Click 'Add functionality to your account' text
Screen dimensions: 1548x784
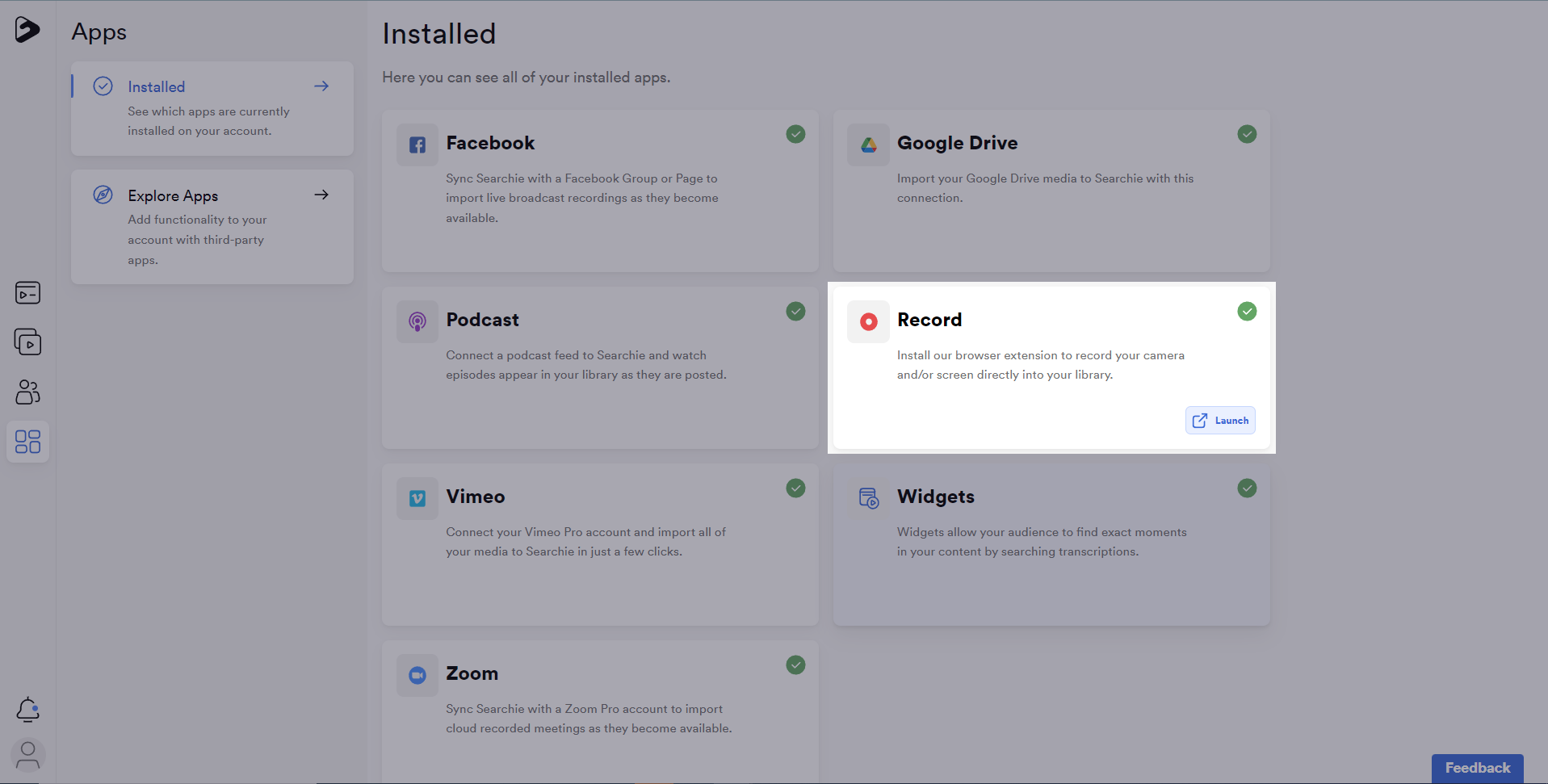coord(197,240)
